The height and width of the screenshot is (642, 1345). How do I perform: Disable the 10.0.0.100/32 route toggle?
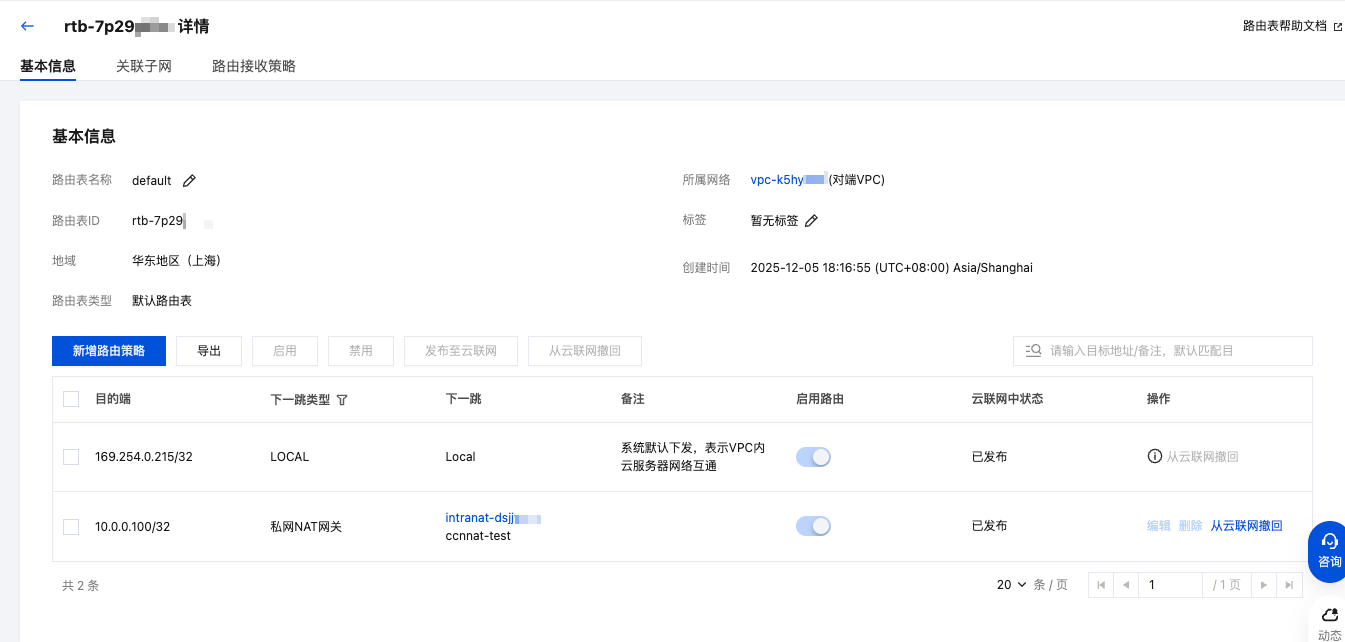813,527
